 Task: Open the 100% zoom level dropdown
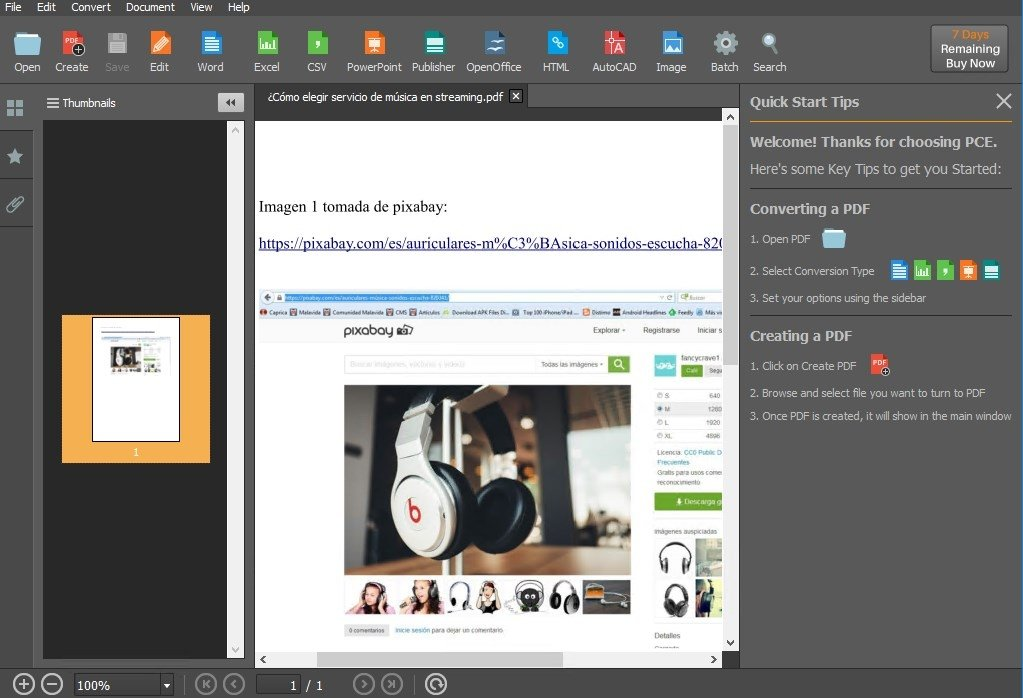tap(167, 685)
